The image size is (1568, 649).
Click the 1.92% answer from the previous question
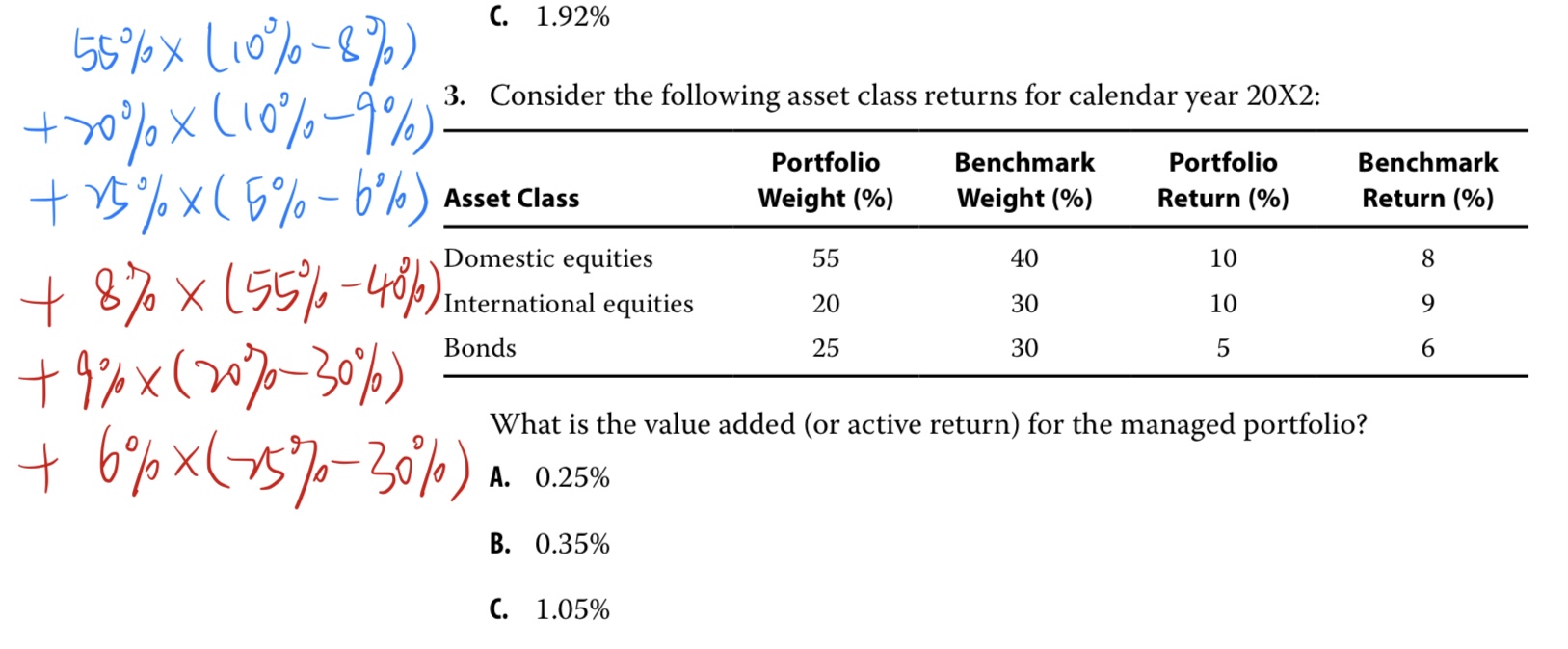[551, 16]
